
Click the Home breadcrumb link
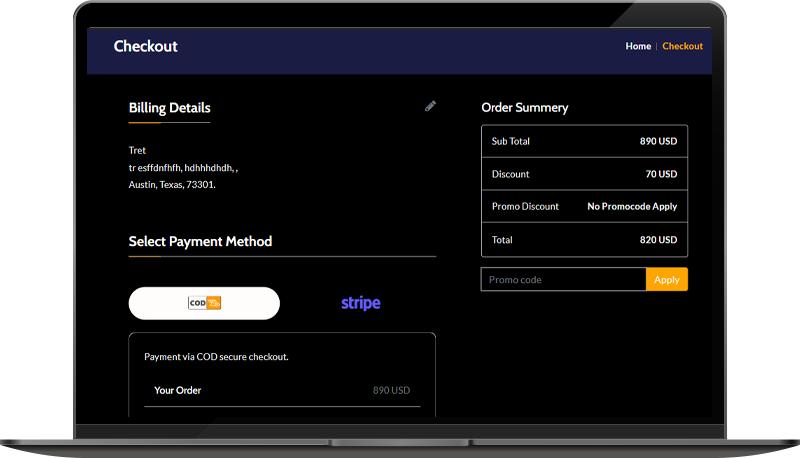(x=638, y=46)
